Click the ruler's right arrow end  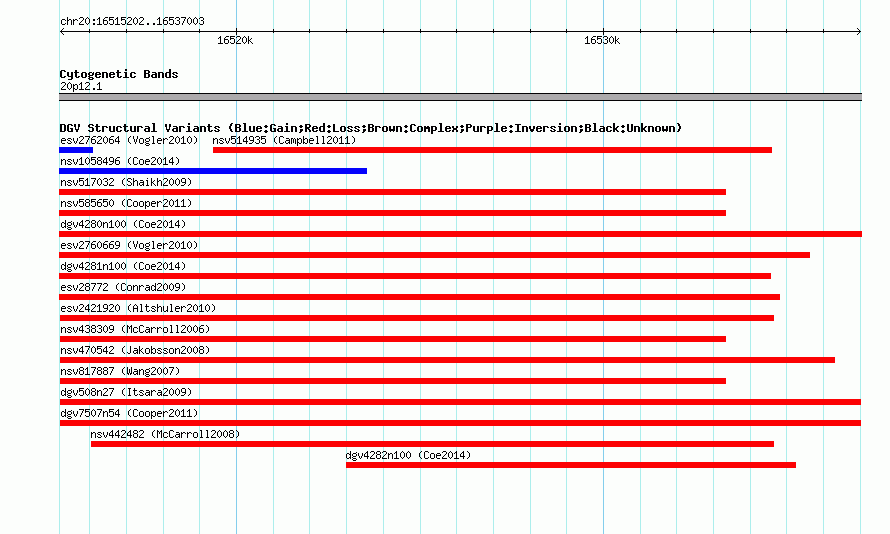point(859,31)
